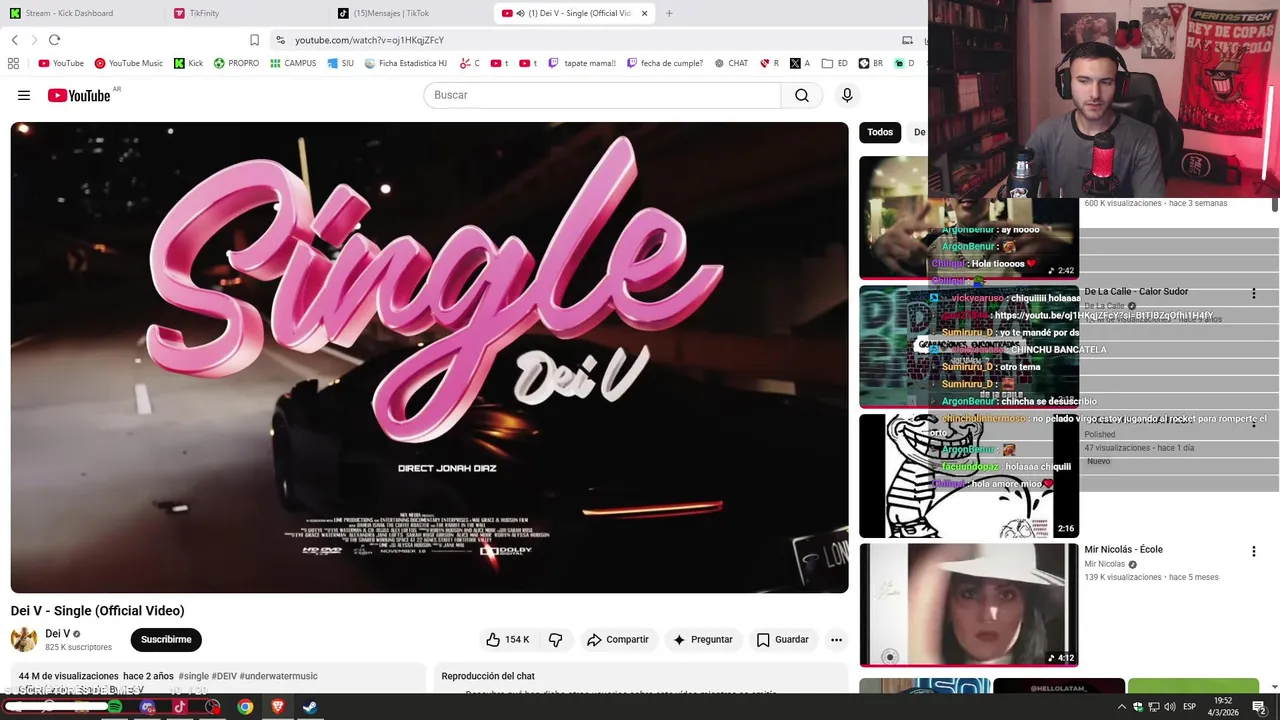
Task: Switch to TikFinity tab
Action: [x=245, y=13]
